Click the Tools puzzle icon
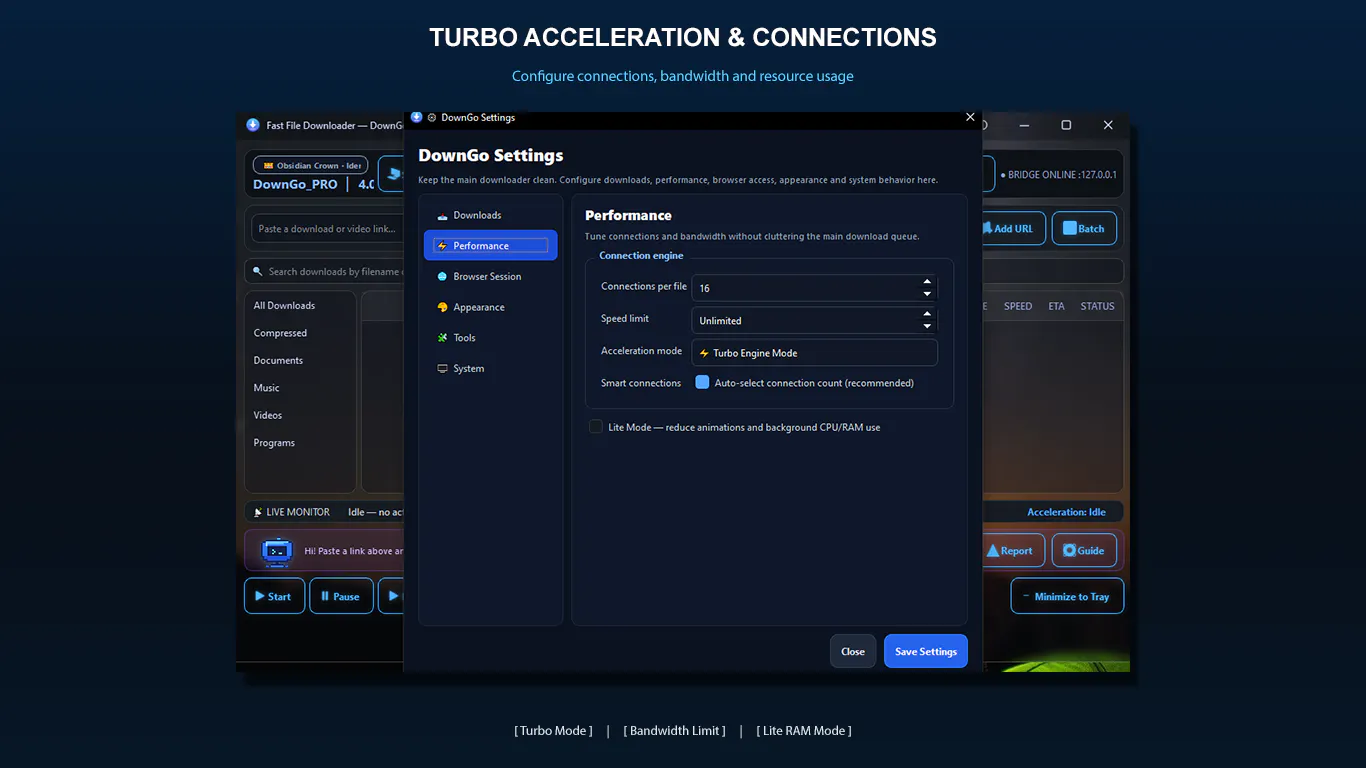Image resolution: width=1366 pixels, height=768 pixels. coord(442,338)
